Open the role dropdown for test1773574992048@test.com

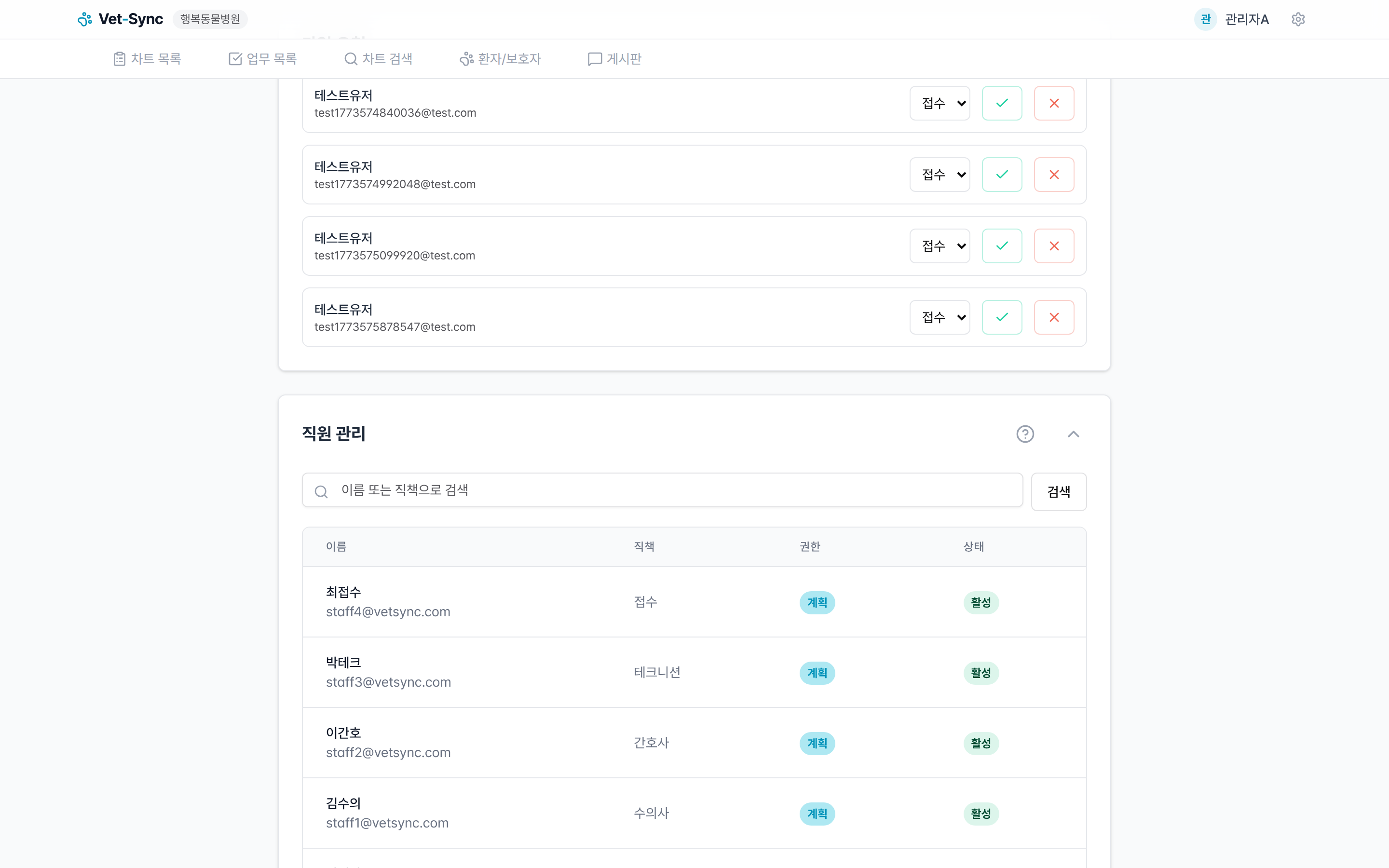(940, 174)
